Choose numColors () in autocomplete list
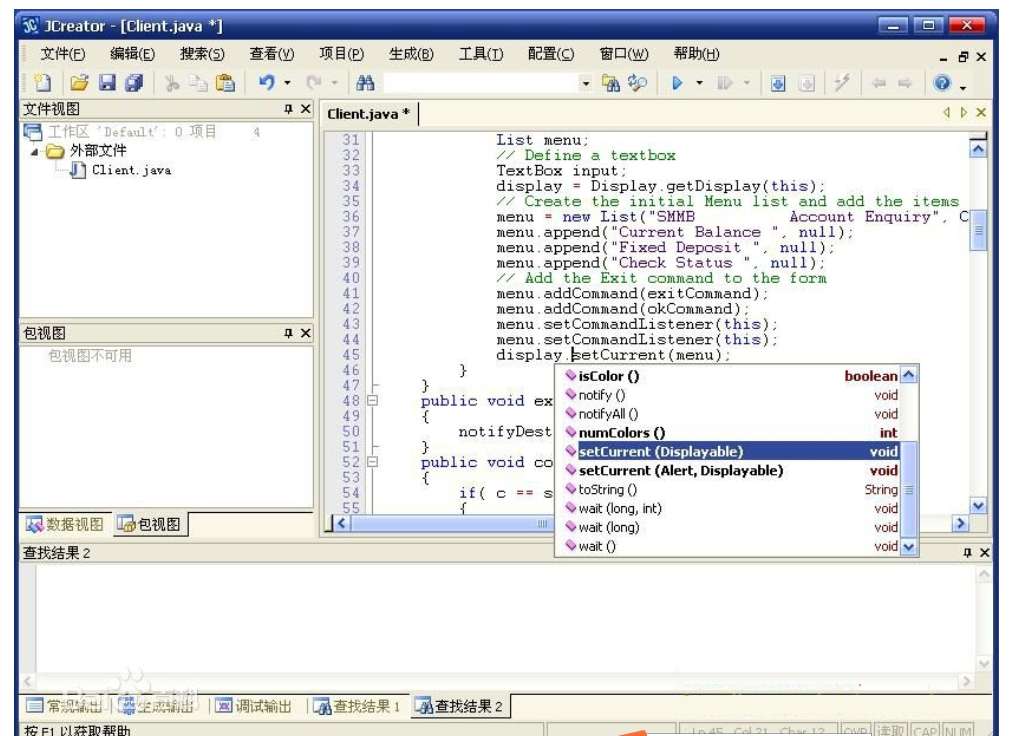 (731, 433)
